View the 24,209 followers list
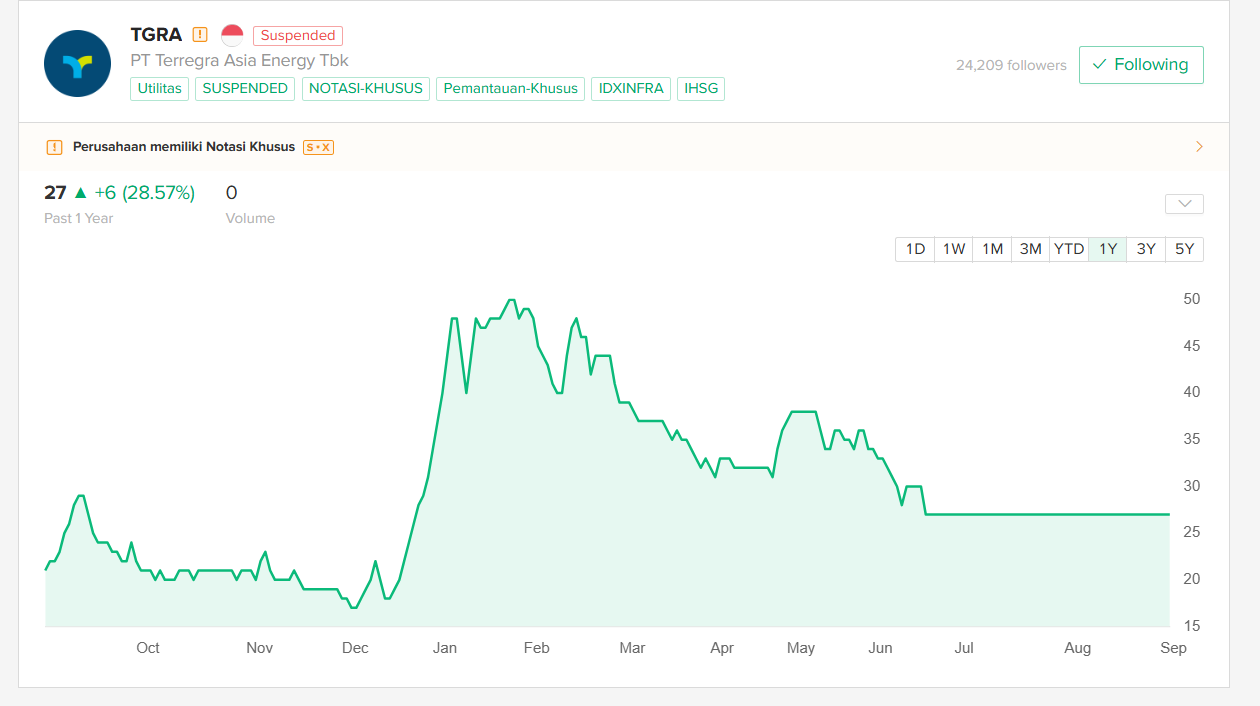The height and width of the screenshot is (706, 1260). (x=1011, y=65)
